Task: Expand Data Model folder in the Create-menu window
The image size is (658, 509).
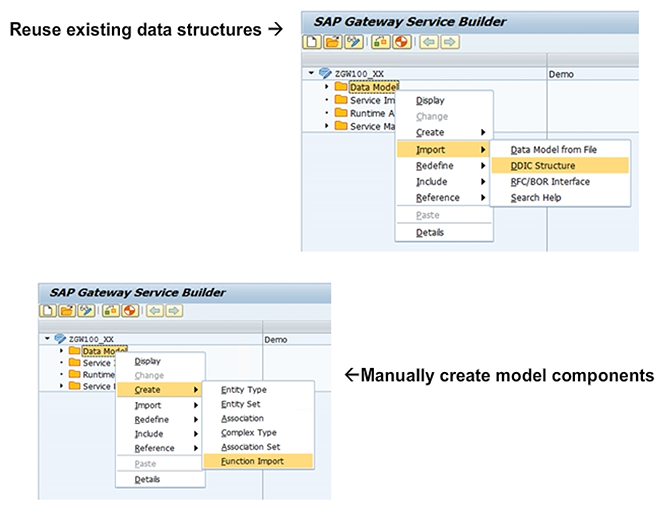Action: pyautogui.click(x=61, y=351)
